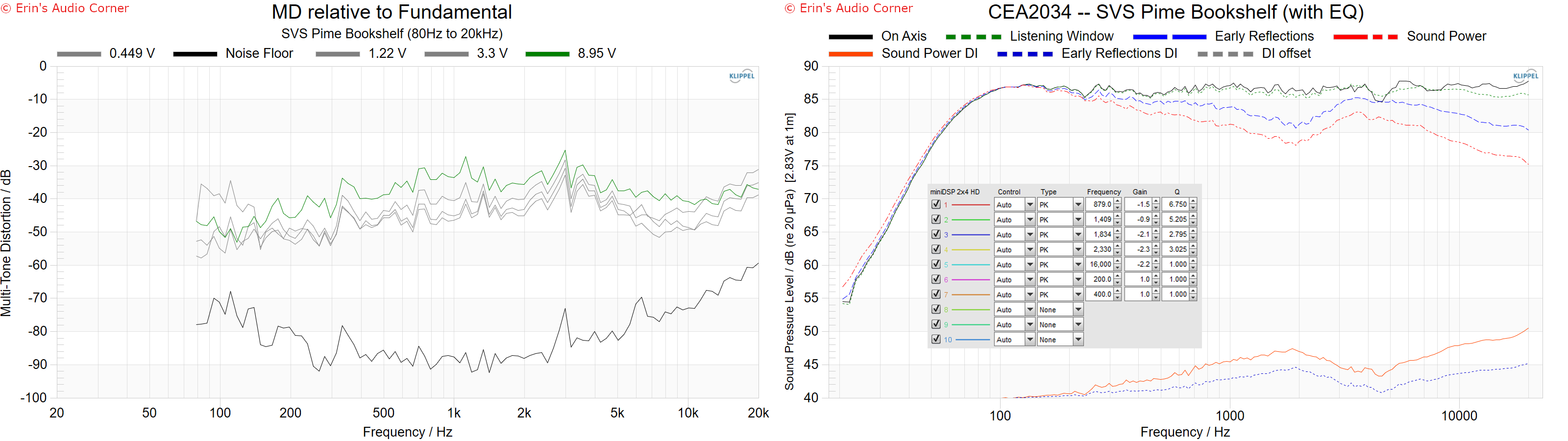This screenshot has width=1568, height=441.
Task: Decrease filter 5 frequency with down arrow
Action: click(x=1118, y=268)
